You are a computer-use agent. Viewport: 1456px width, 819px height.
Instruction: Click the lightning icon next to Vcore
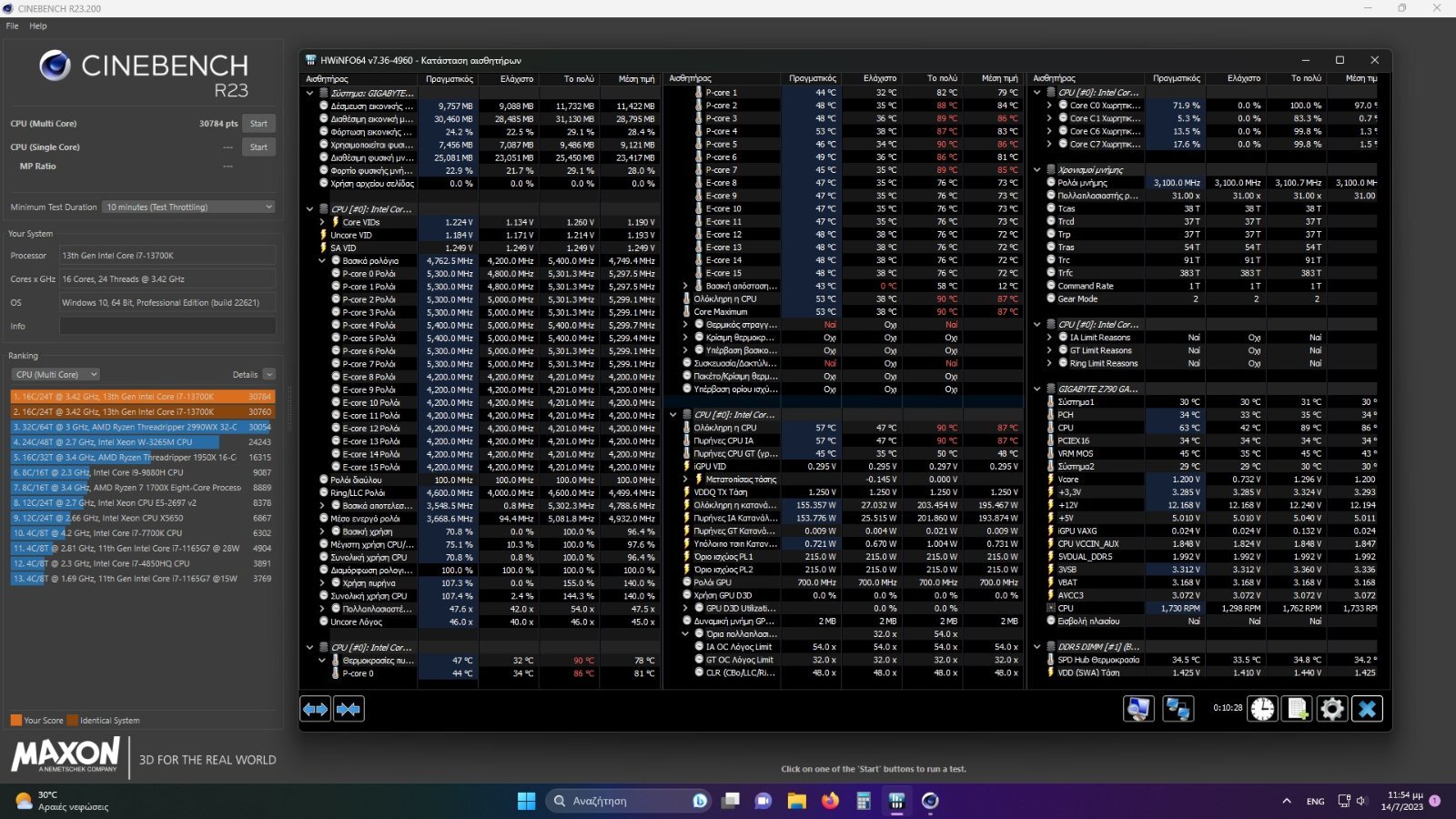coord(1051,479)
